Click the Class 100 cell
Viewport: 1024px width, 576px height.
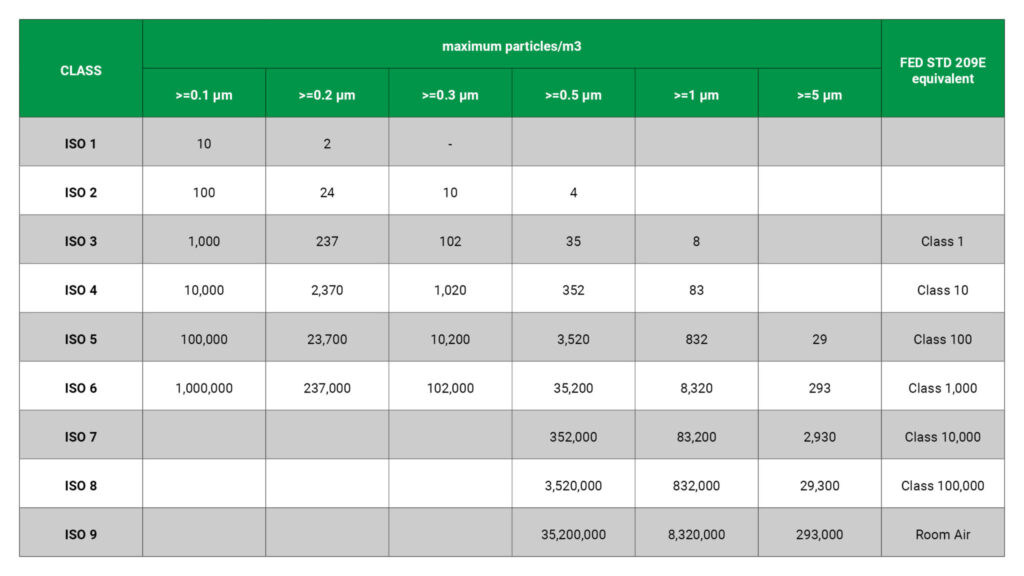[943, 338]
